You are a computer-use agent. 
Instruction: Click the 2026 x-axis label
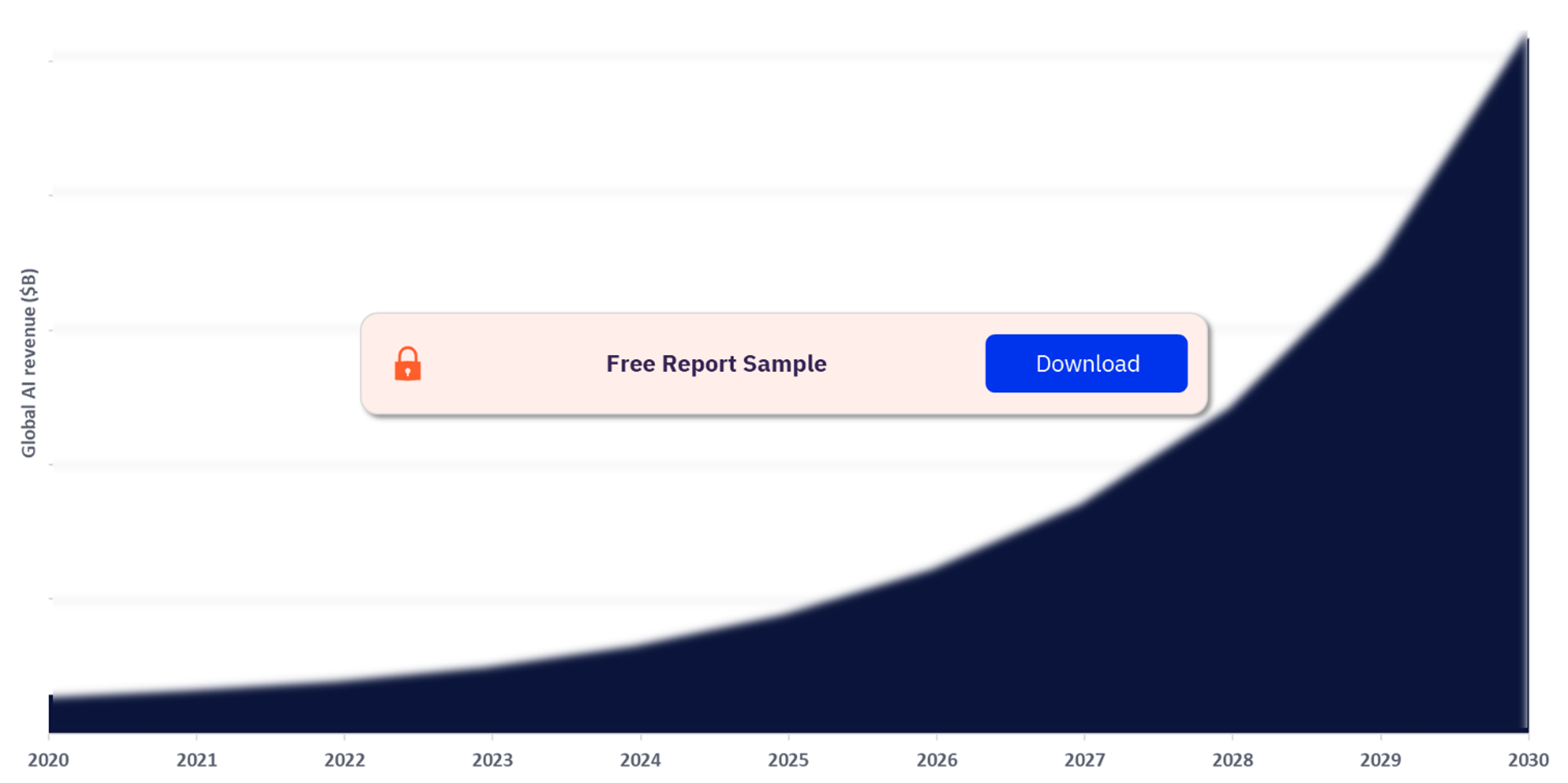click(937, 760)
